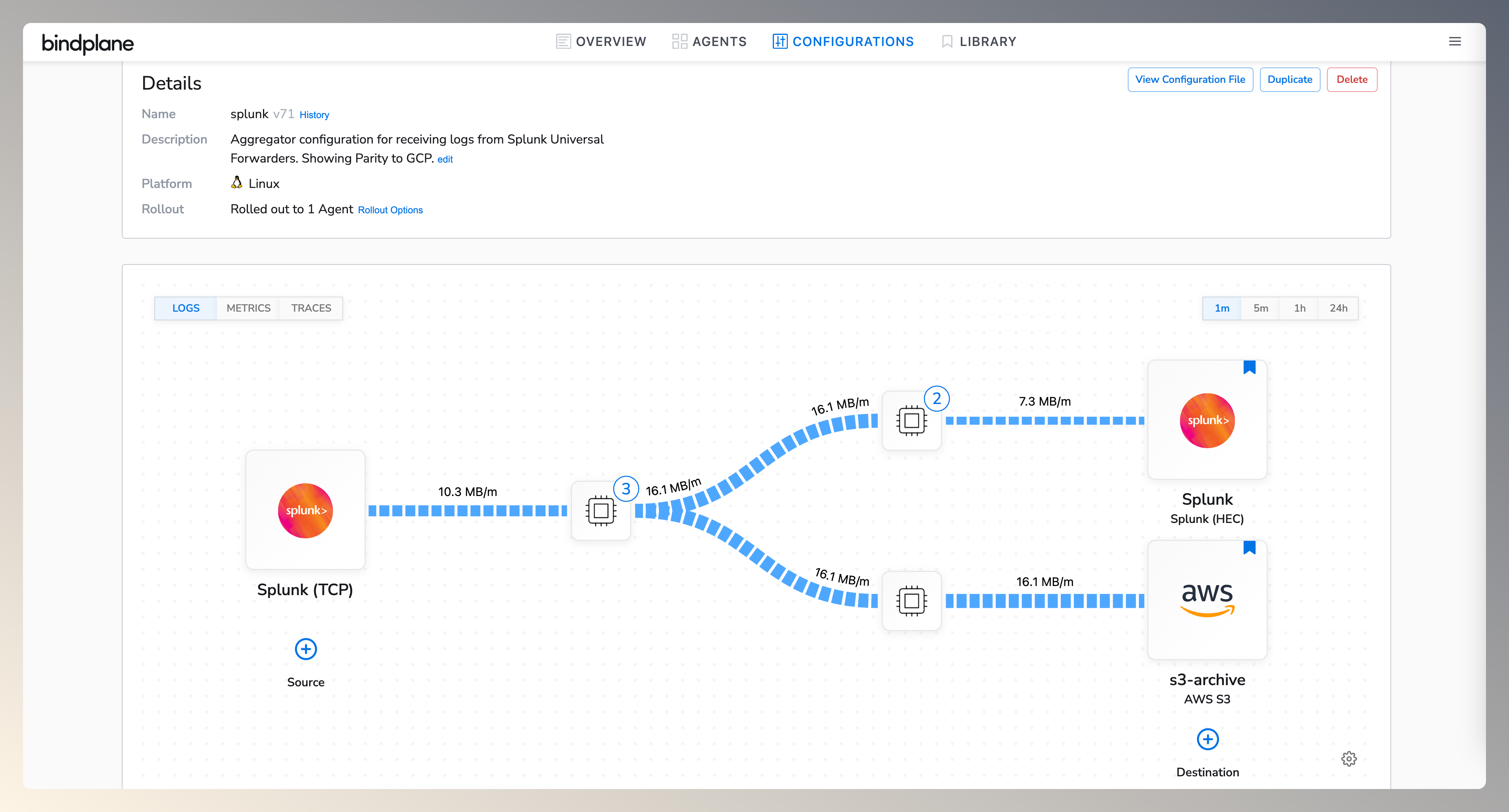Image resolution: width=1509 pixels, height=812 pixels.
Task: Click the bindplane logo
Action: point(88,43)
